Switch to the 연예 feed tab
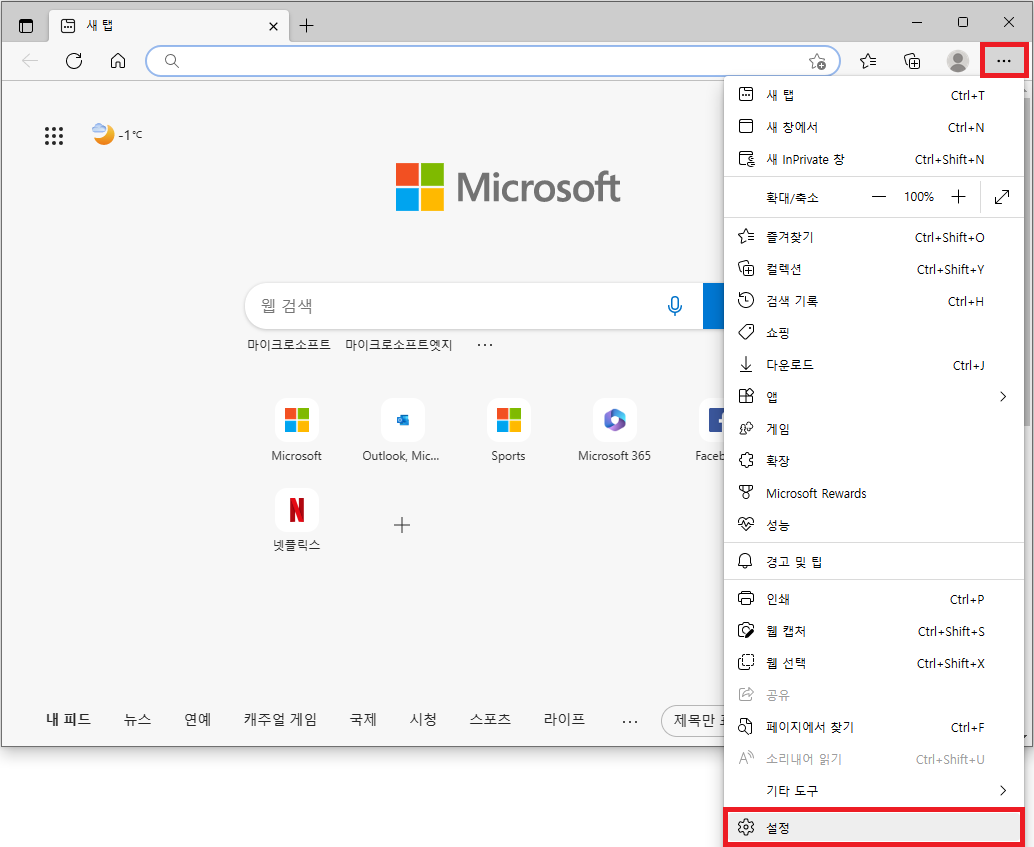1034x847 pixels. point(197,719)
